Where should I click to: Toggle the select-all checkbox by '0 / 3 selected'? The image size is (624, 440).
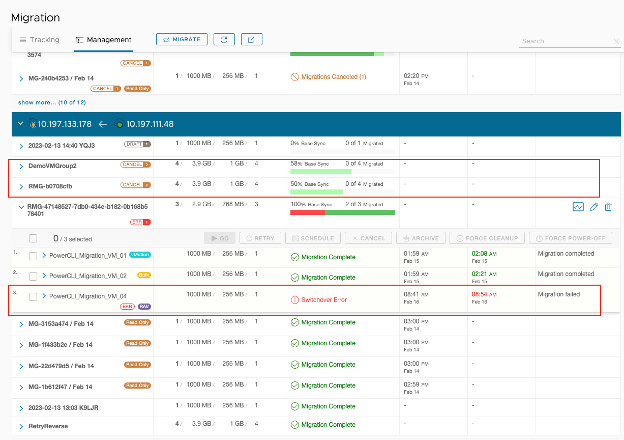pos(34,238)
